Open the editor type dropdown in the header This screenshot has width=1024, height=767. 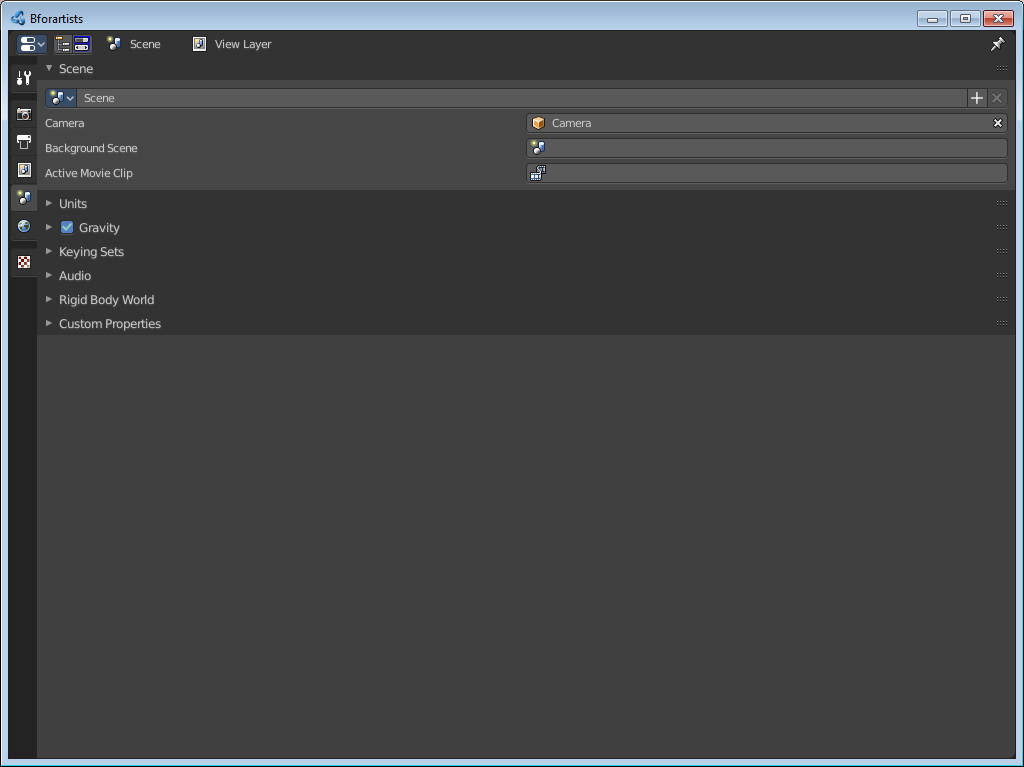[31, 44]
